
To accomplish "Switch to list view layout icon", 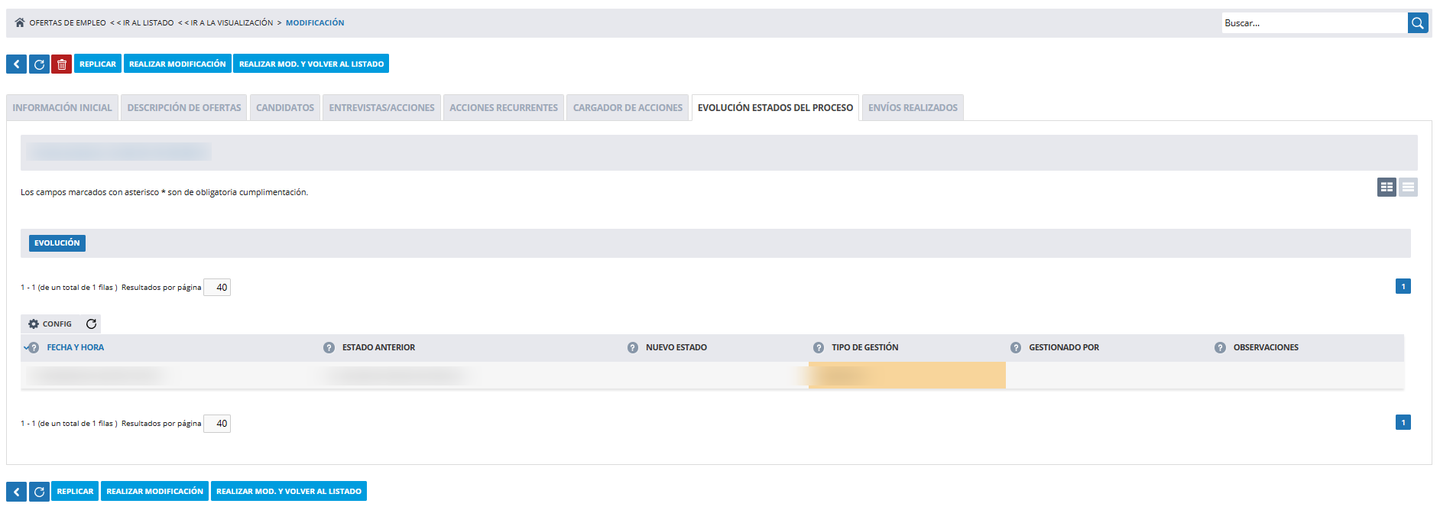I will [x=1408, y=186].
